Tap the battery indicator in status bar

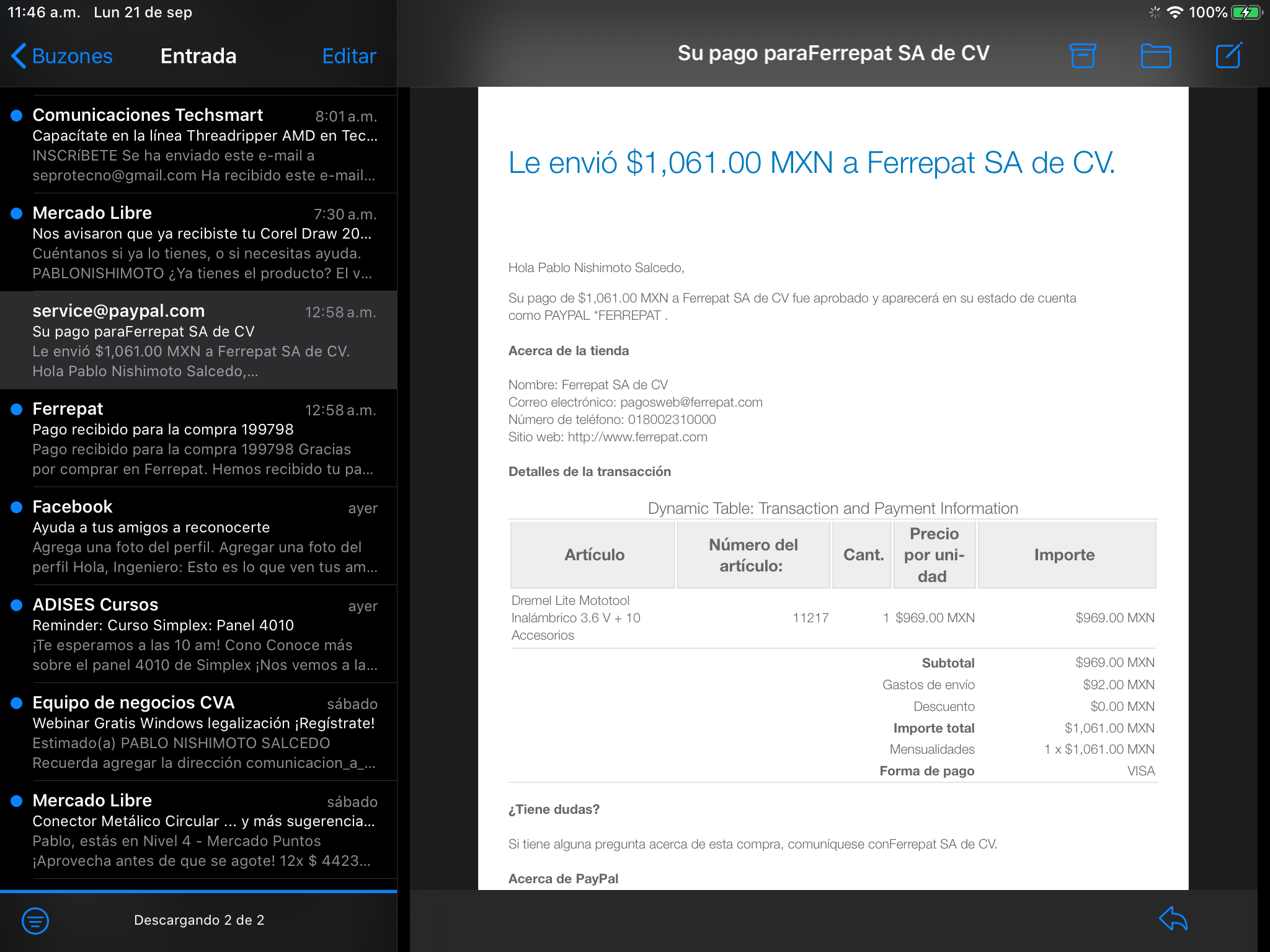point(1246,12)
